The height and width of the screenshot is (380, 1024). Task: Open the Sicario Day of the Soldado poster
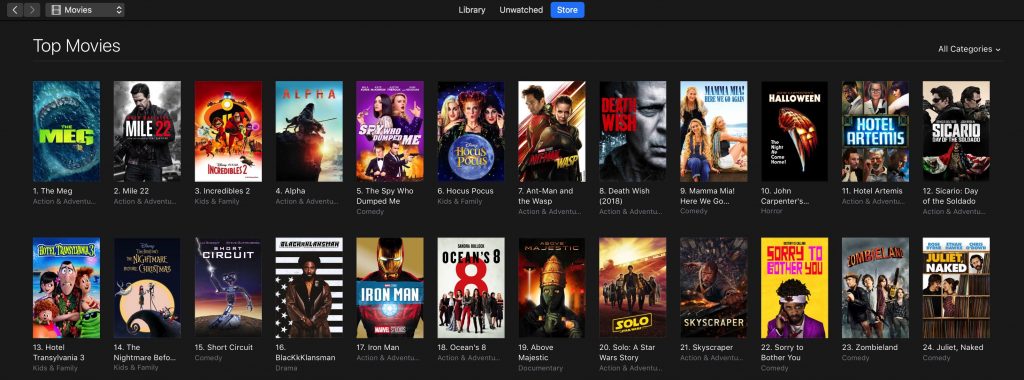click(956, 131)
